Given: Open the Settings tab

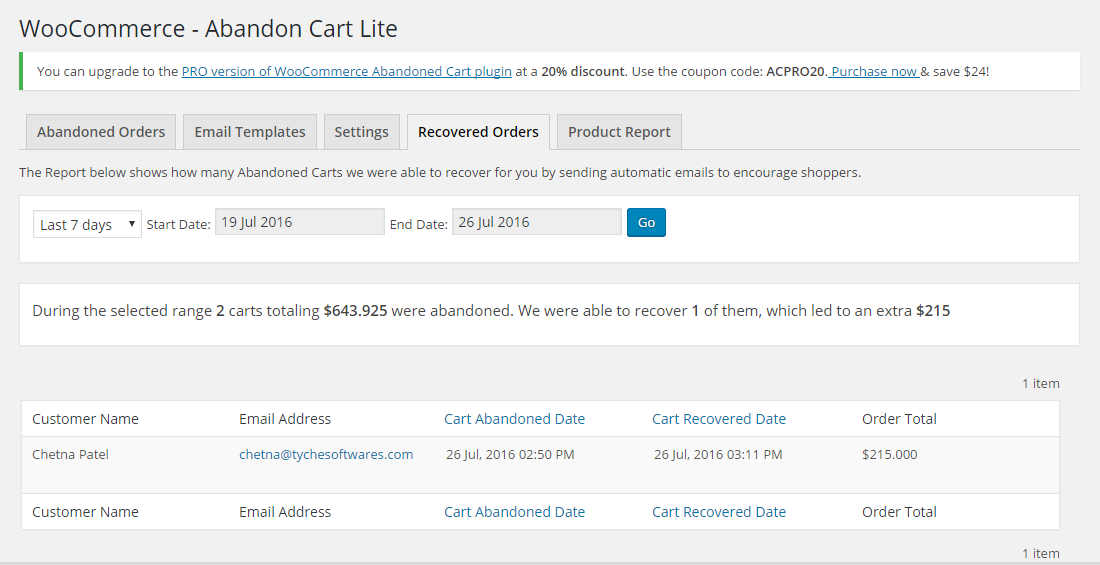Looking at the screenshot, I should pos(361,132).
